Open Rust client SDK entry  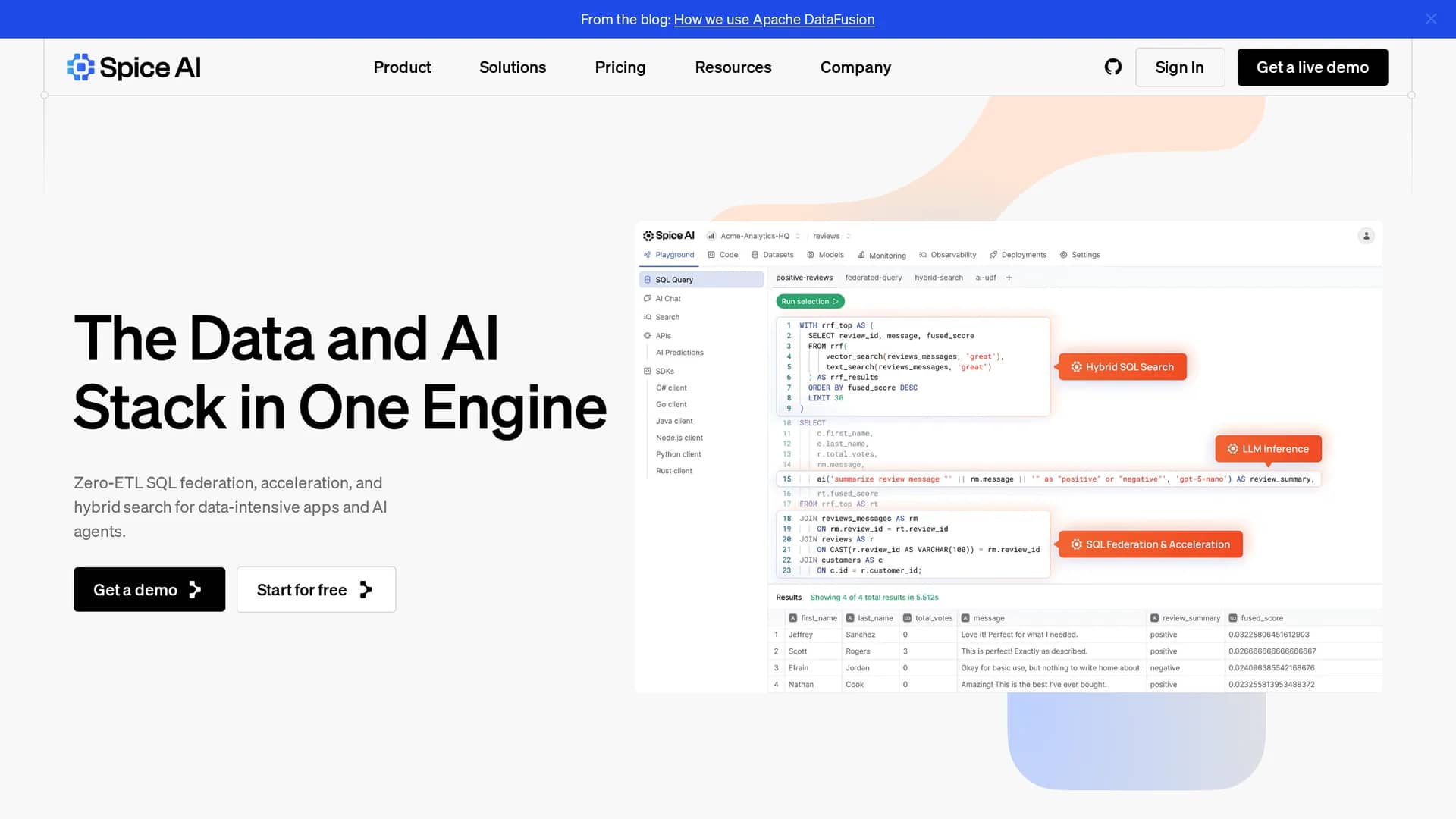[x=674, y=472]
